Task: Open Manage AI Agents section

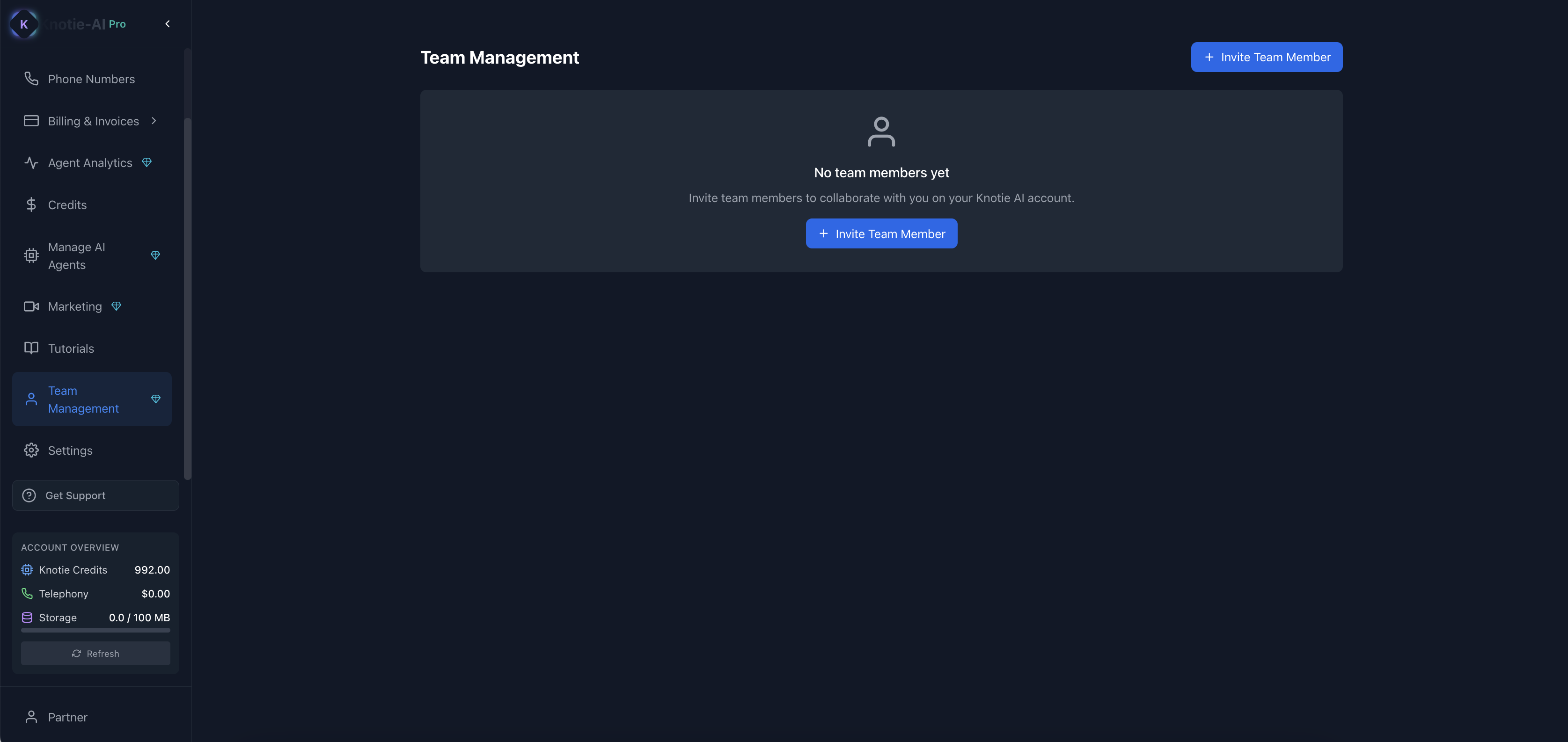Action: coord(77,255)
